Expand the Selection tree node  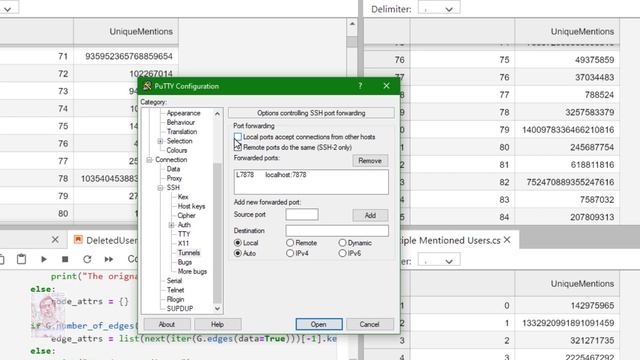tap(160, 141)
